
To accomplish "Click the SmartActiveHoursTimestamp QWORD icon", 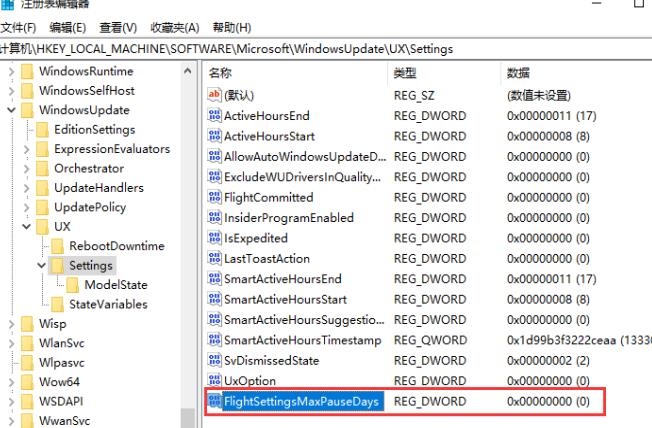I will (x=214, y=339).
